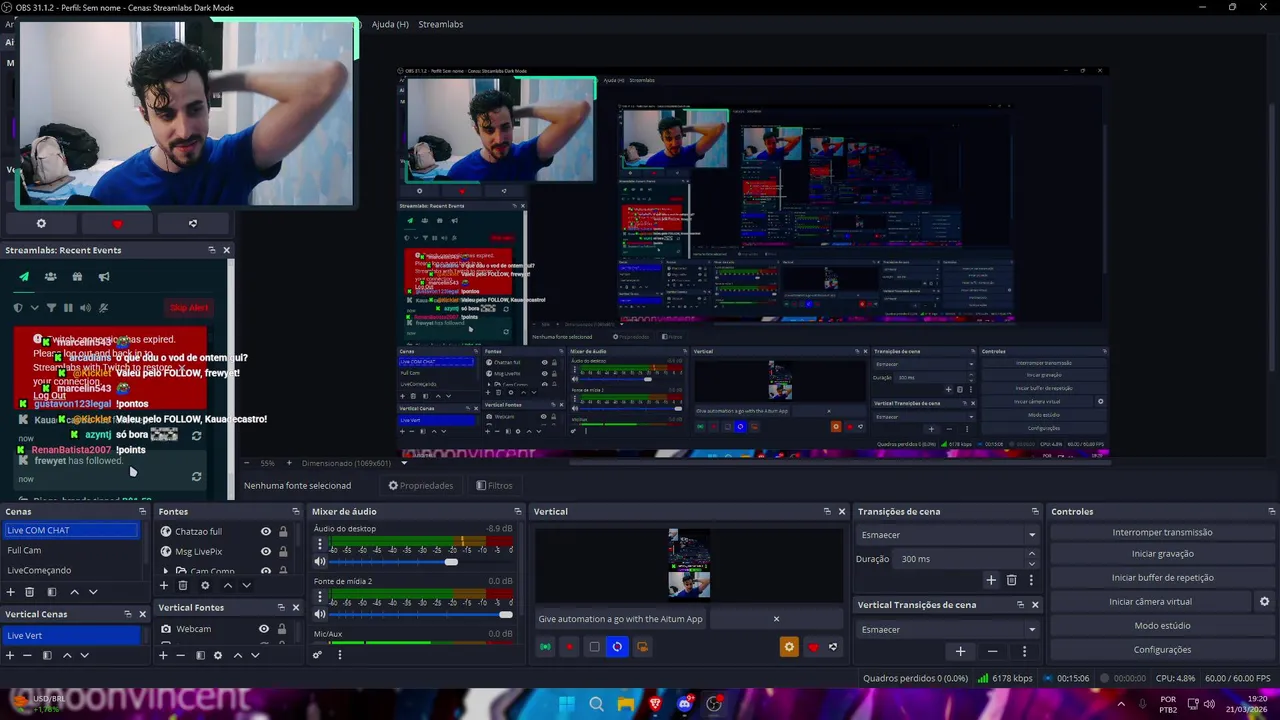Click Iniciar câmera virtual button
This screenshot has height=720, width=1280.
(x=1150, y=602)
